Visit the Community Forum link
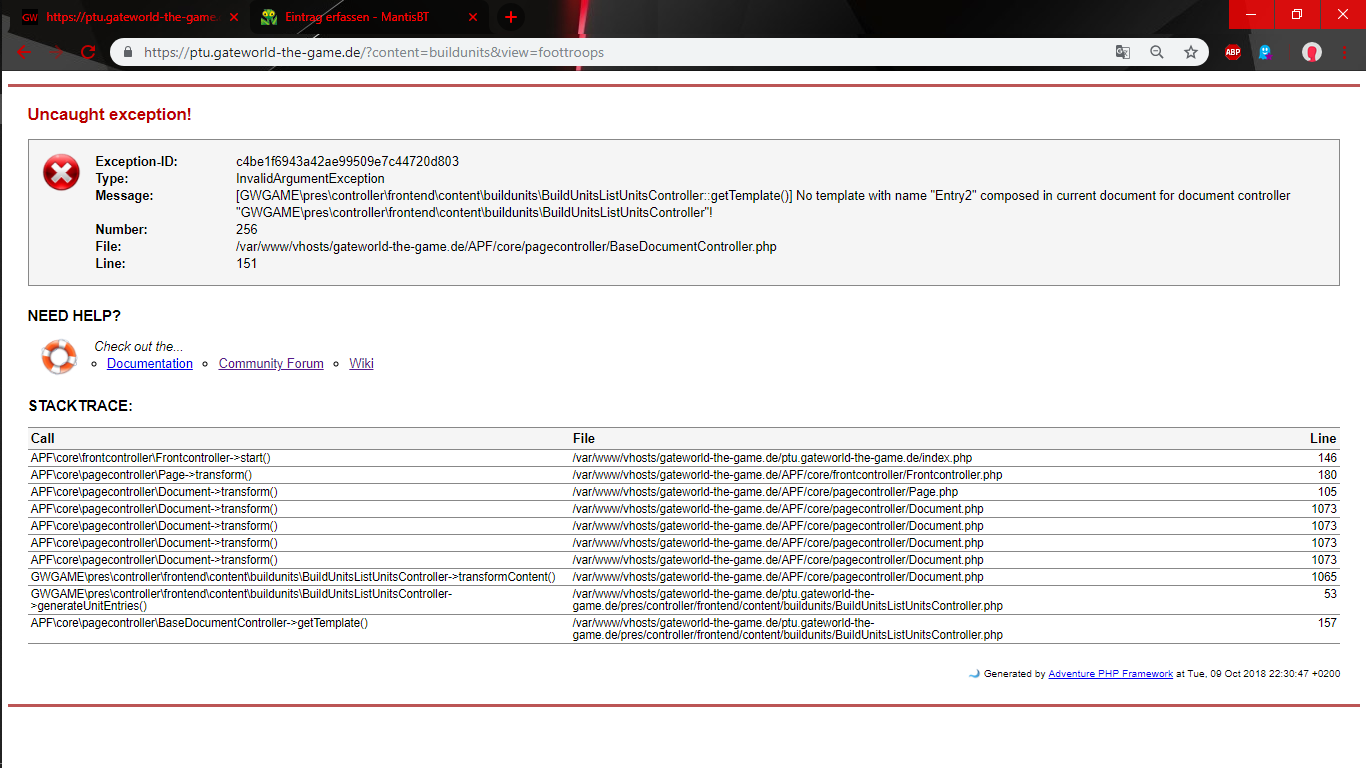 [x=271, y=364]
